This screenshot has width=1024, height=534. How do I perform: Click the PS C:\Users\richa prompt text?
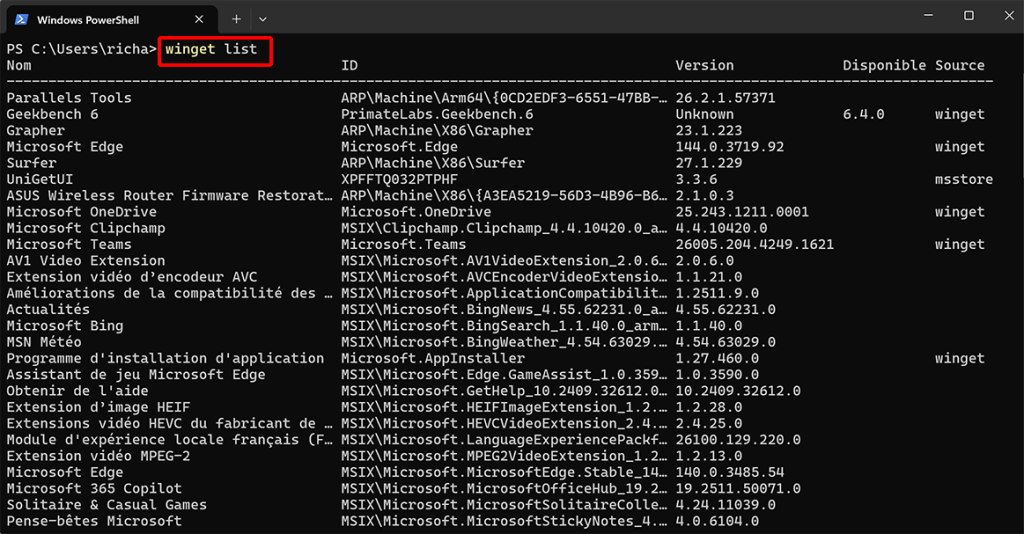pos(80,49)
